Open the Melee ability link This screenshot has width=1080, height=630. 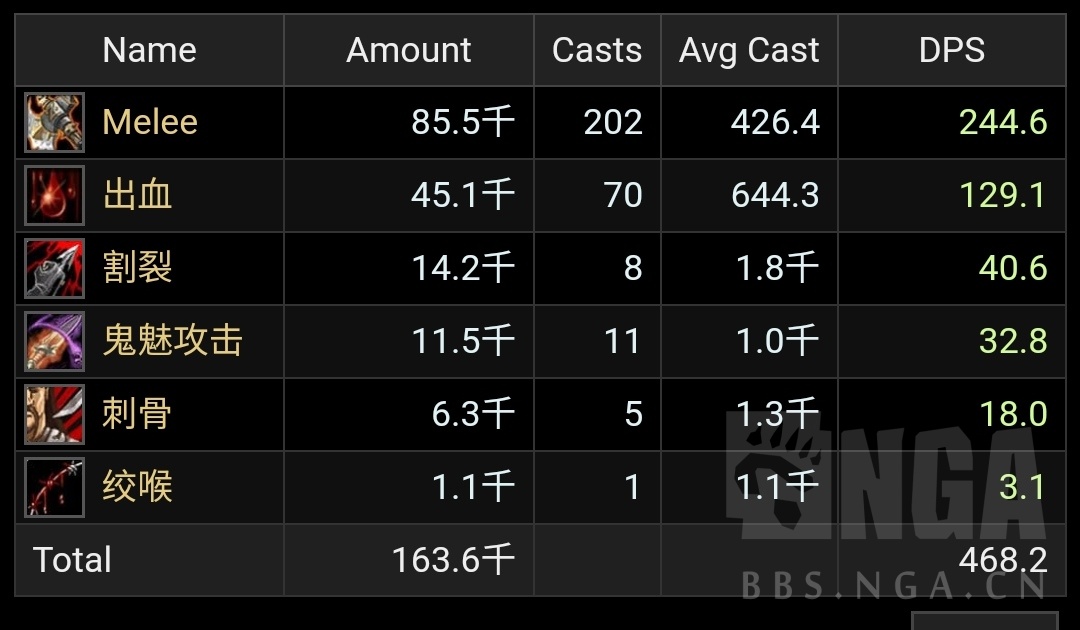pyautogui.click(x=150, y=122)
